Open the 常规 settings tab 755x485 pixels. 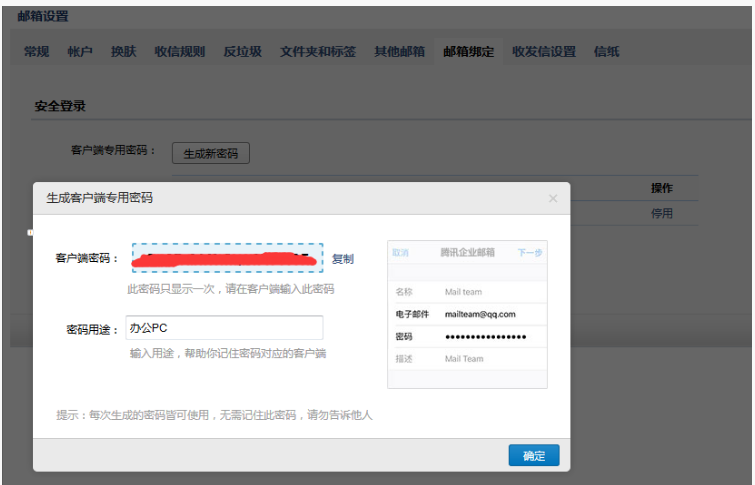37,52
